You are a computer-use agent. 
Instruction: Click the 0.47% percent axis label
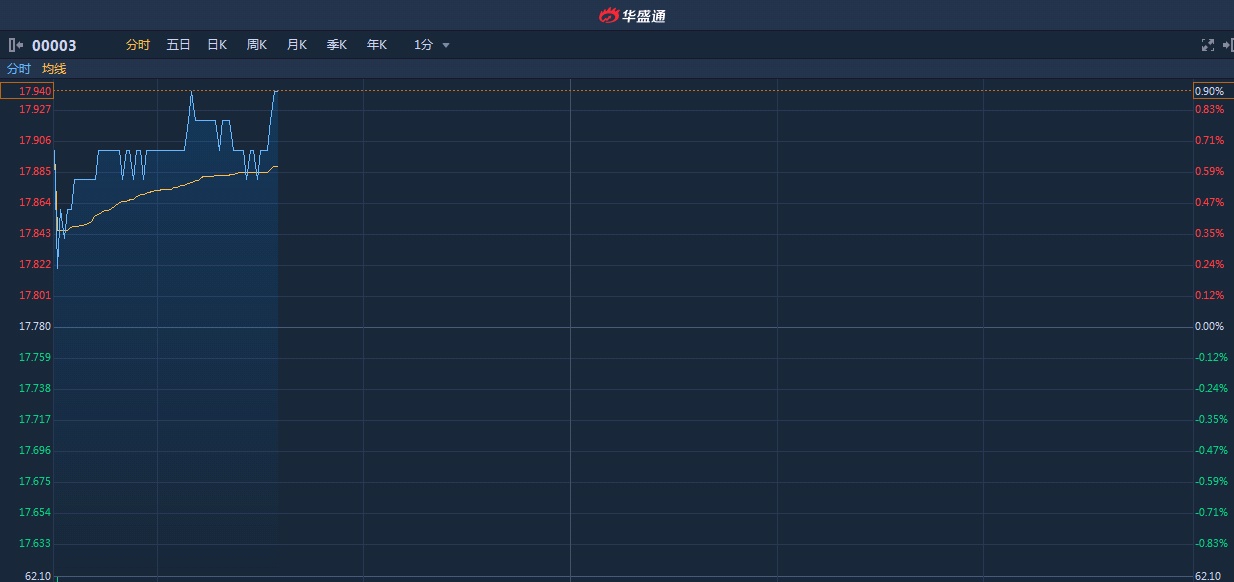[x=1210, y=202]
